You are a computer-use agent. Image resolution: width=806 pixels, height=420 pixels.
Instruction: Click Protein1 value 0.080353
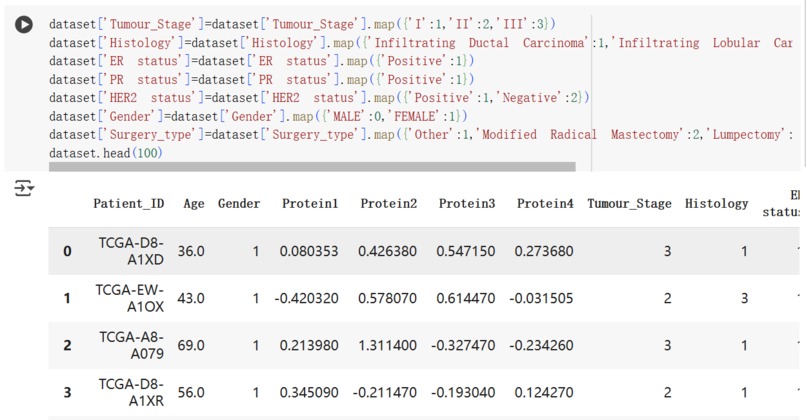click(309, 251)
